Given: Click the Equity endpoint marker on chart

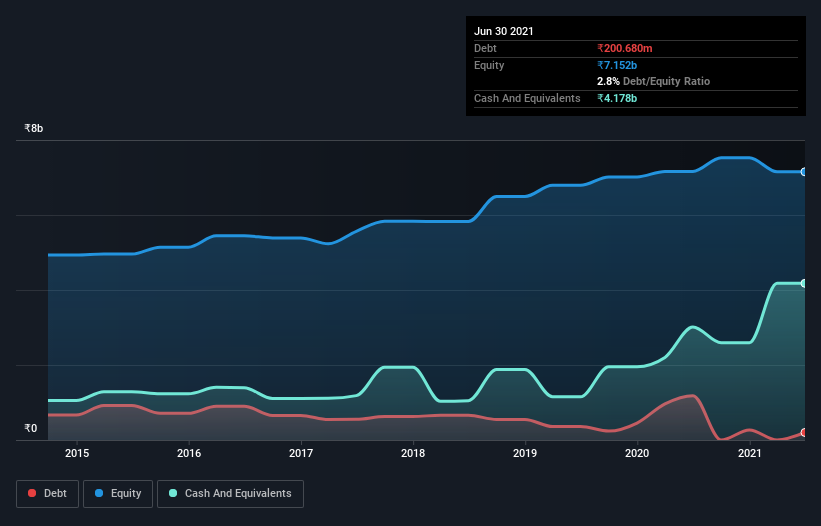Looking at the screenshot, I should 804,172.
